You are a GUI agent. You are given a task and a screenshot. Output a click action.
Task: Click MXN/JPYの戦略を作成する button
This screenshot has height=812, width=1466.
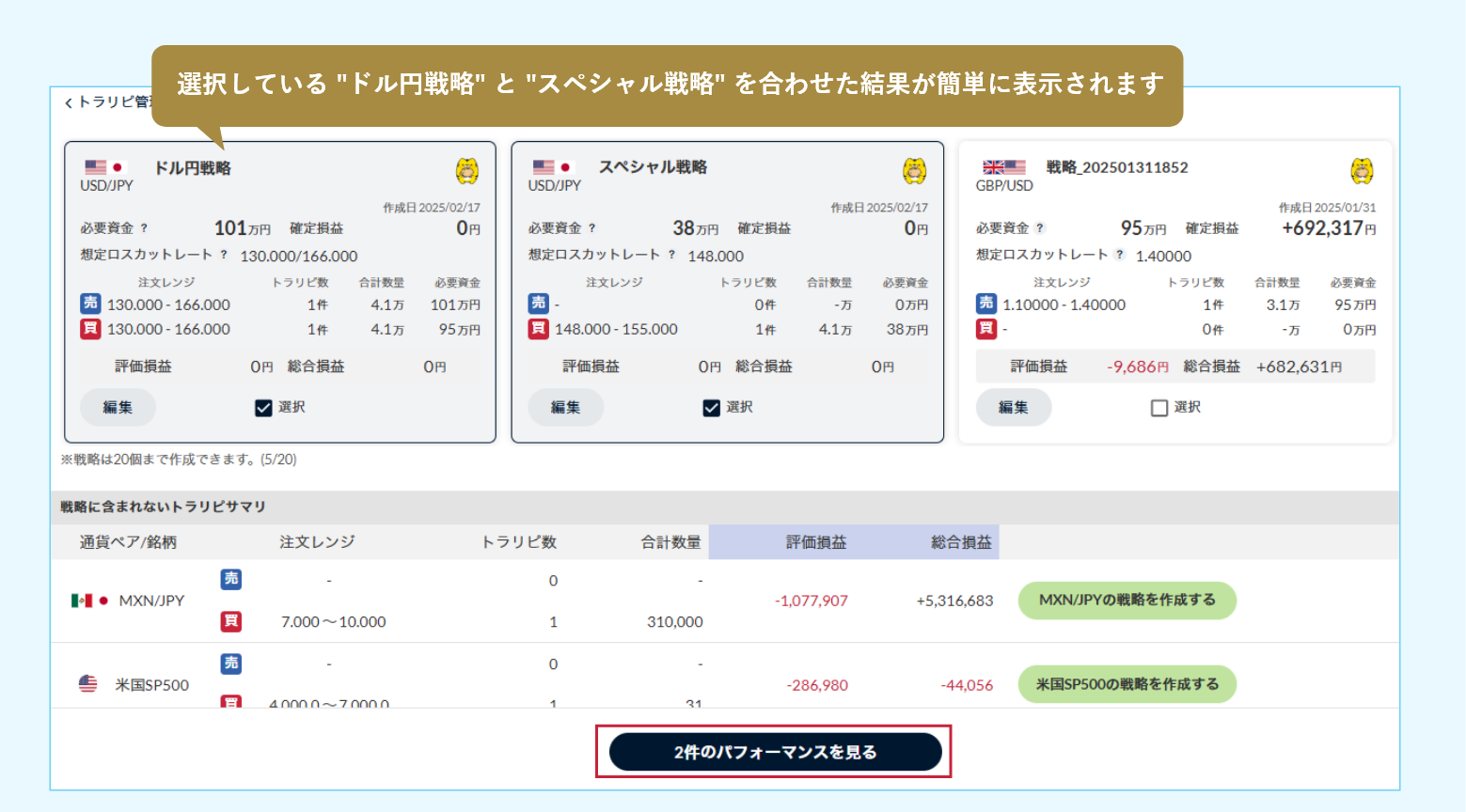(x=1127, y=601)
